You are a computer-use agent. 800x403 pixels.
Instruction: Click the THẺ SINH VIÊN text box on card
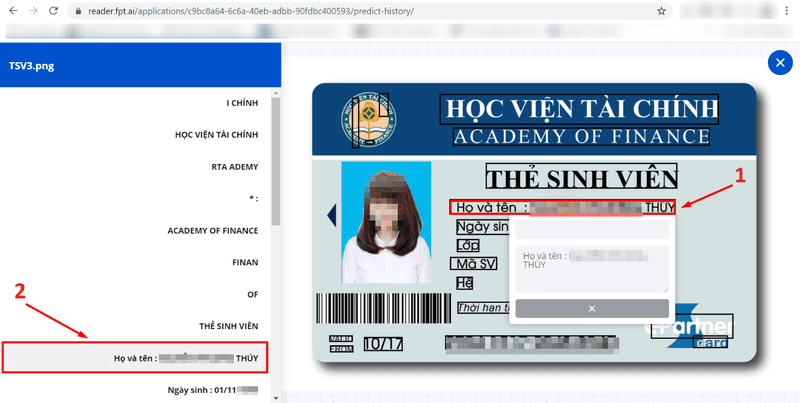click(x=582, y=178)
